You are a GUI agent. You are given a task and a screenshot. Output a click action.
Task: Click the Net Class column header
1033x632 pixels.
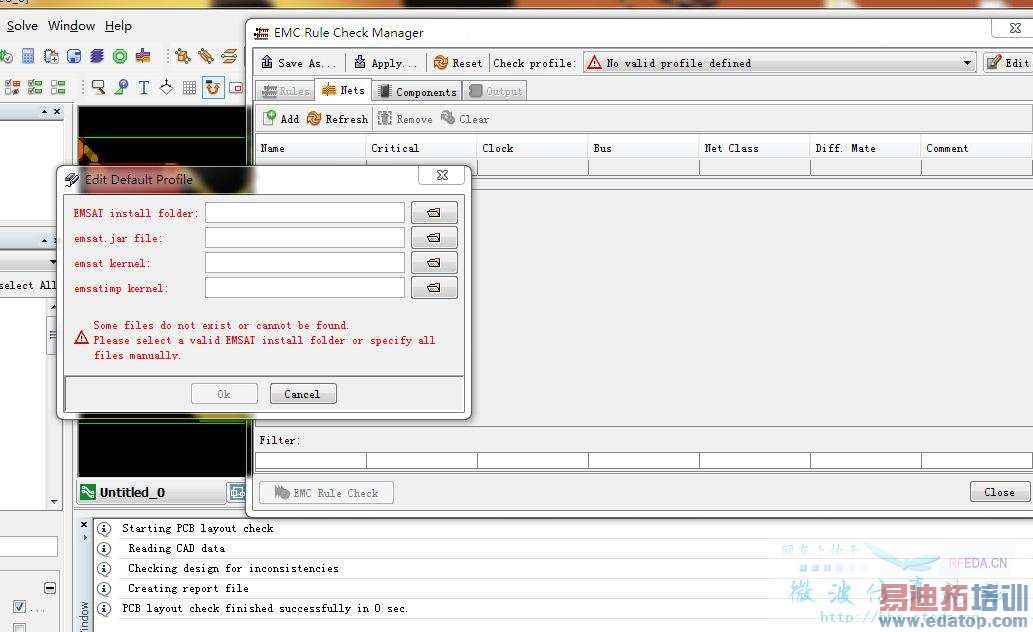coord(754,148)
